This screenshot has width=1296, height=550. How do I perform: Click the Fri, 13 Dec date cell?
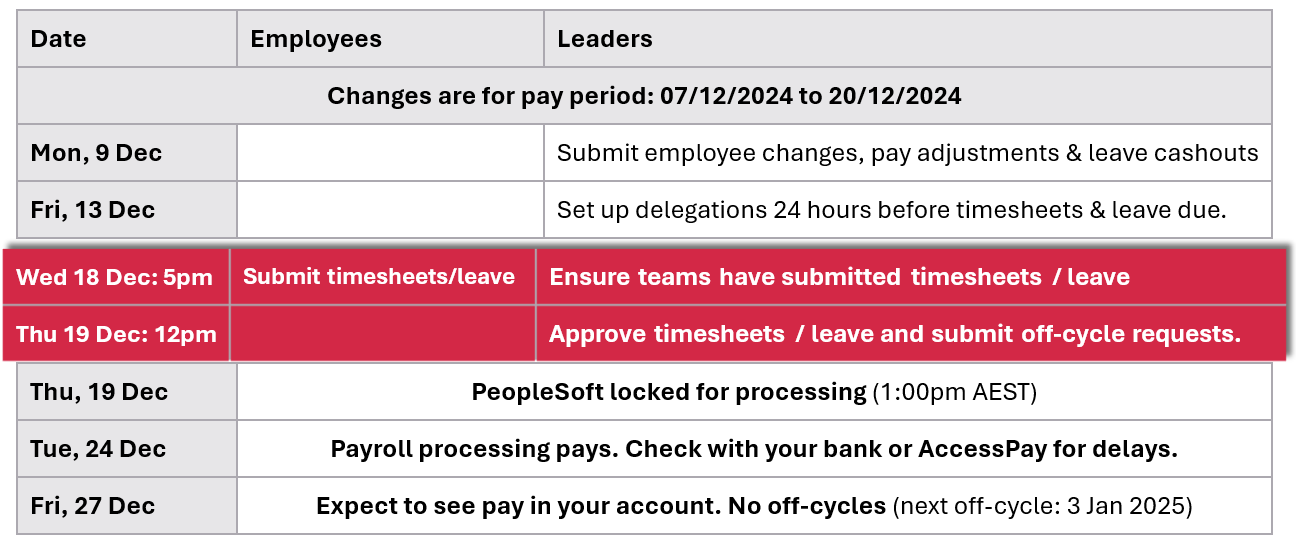(x=93, y=210)
